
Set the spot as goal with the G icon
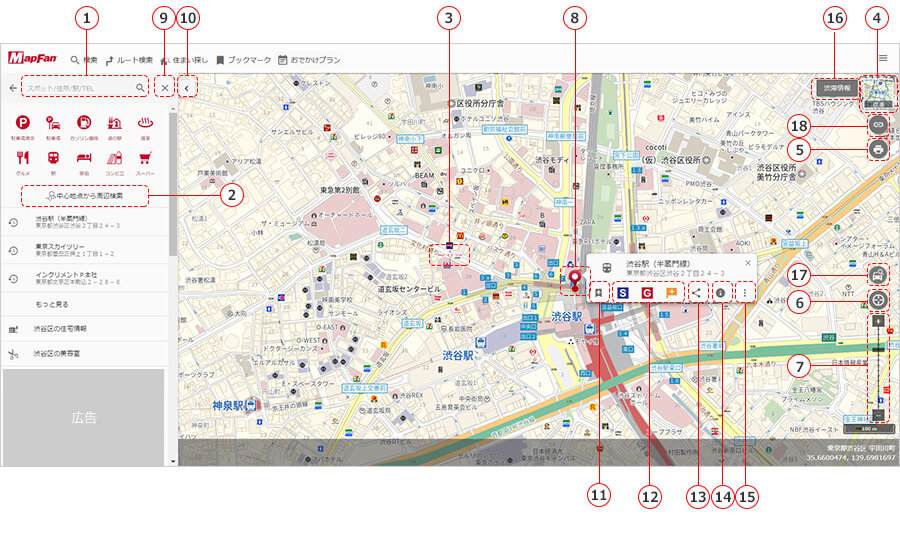(x=647, y=293)
